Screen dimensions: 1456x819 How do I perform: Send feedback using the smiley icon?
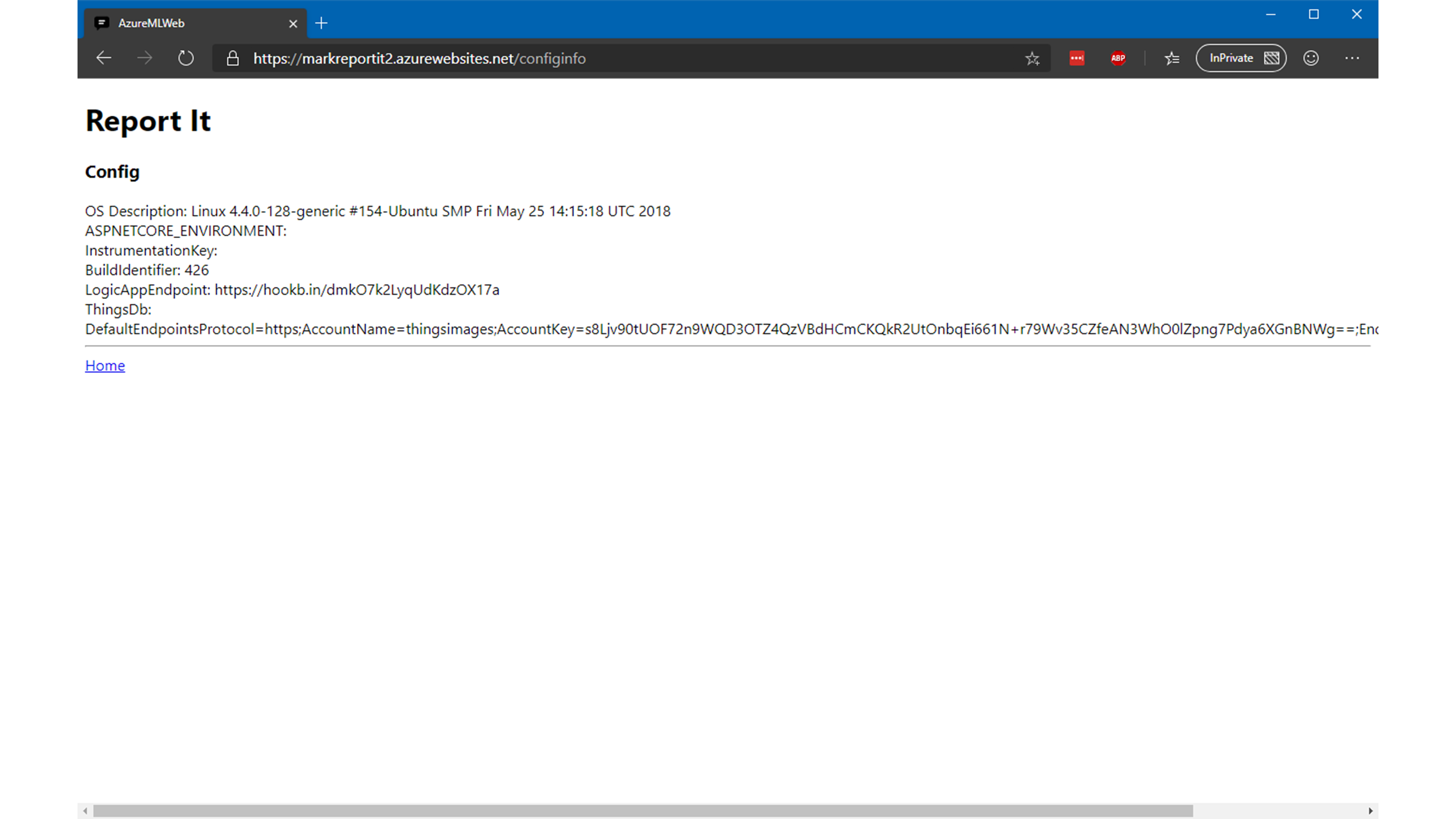click(x=1311, y=58)
